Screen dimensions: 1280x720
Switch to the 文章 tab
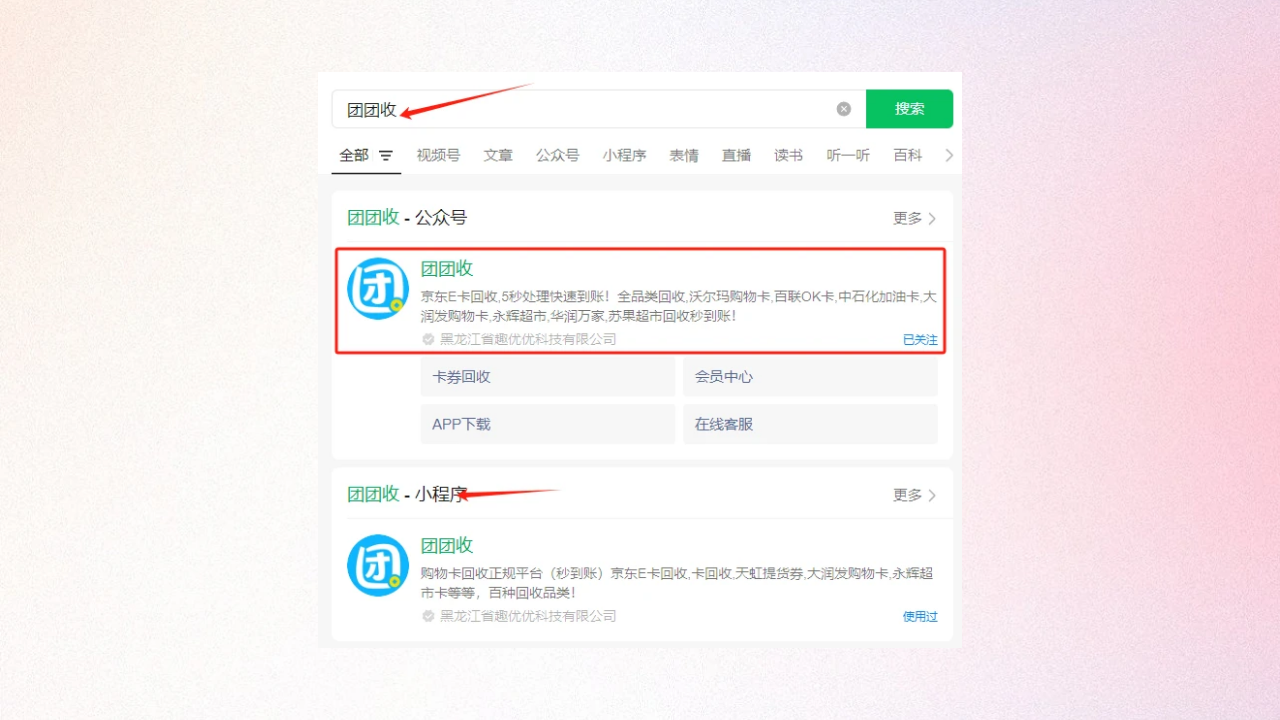click(x=498, y=155)
